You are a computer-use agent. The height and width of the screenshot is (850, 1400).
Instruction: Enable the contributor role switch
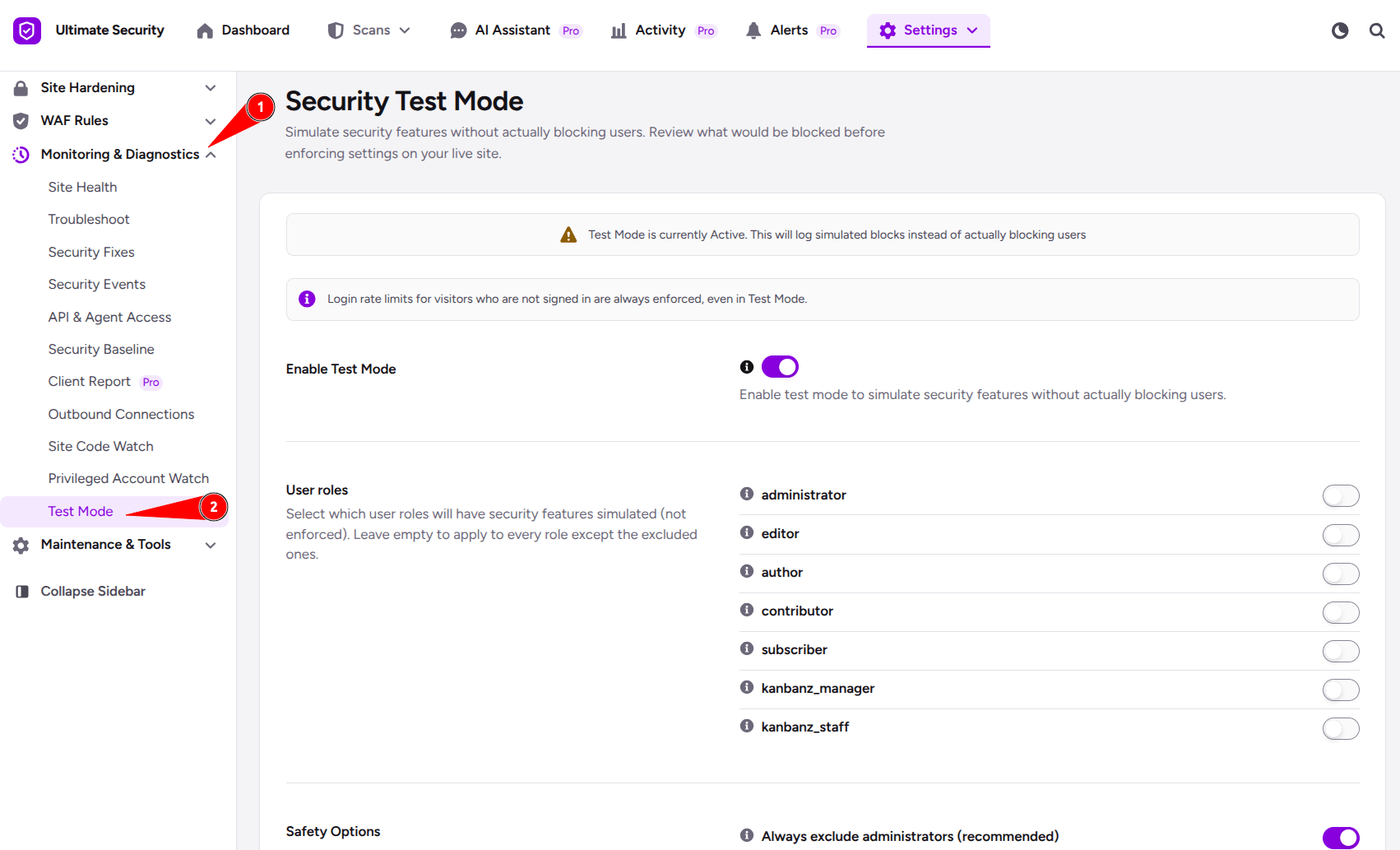pos(1341,612)
